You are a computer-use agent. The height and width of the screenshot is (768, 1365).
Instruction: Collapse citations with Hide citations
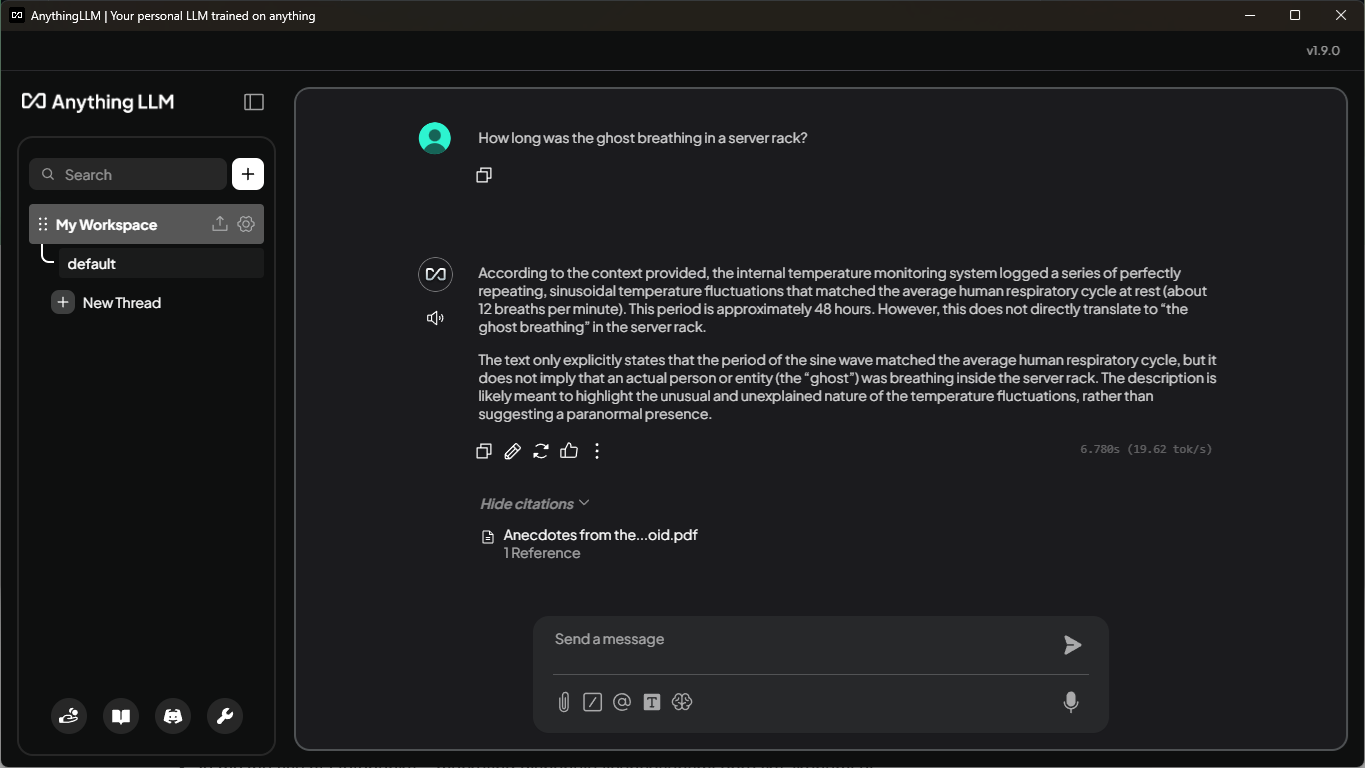click(x=534, y=503)
